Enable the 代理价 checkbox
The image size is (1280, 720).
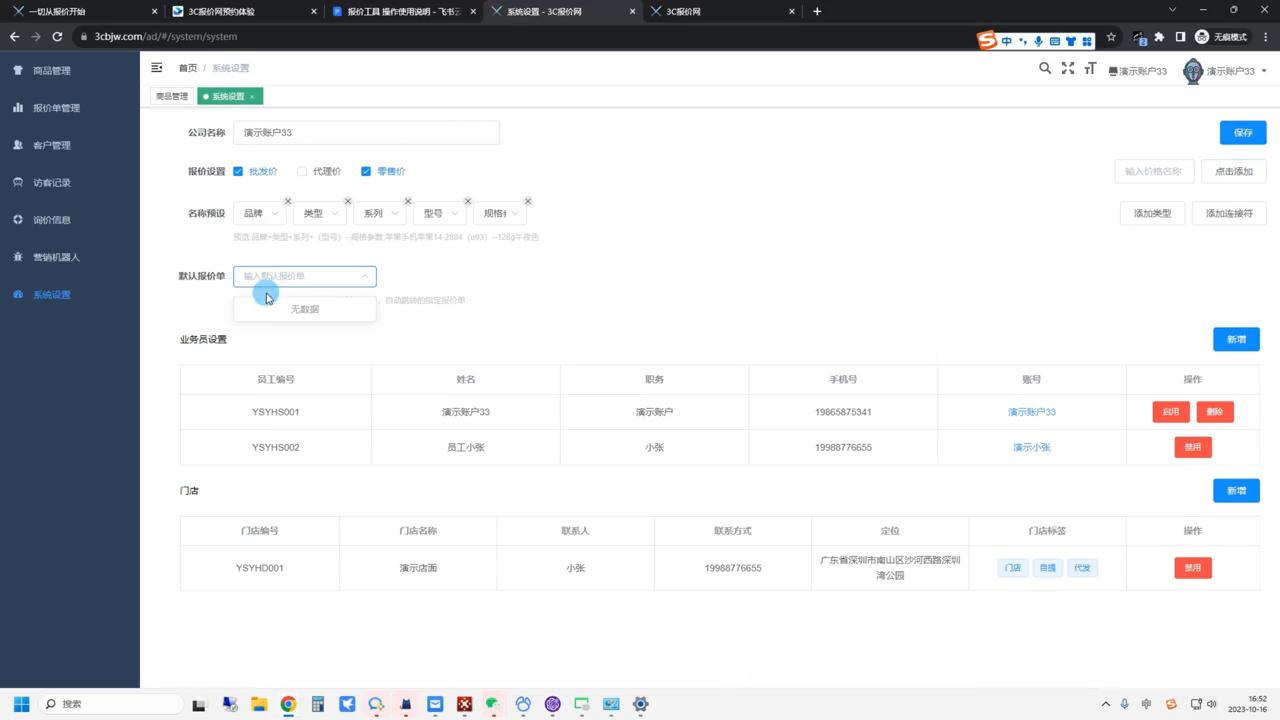(x=302, y=171)
